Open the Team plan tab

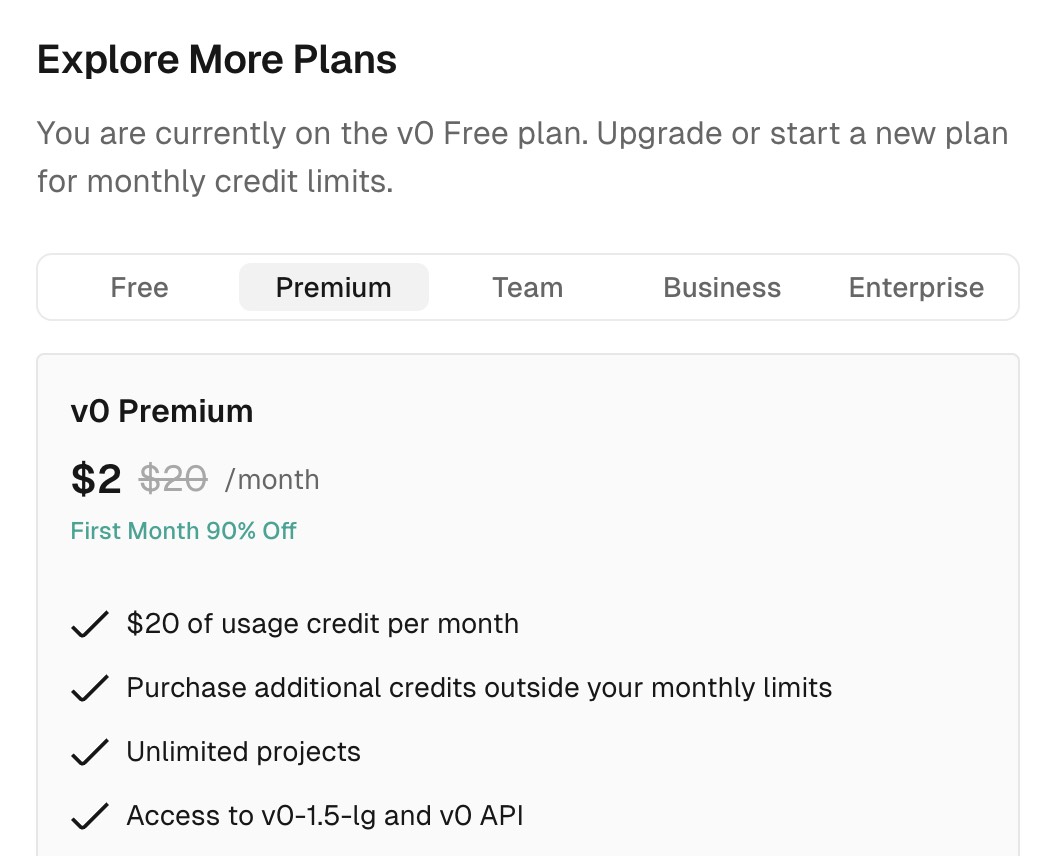click(527, 288)
